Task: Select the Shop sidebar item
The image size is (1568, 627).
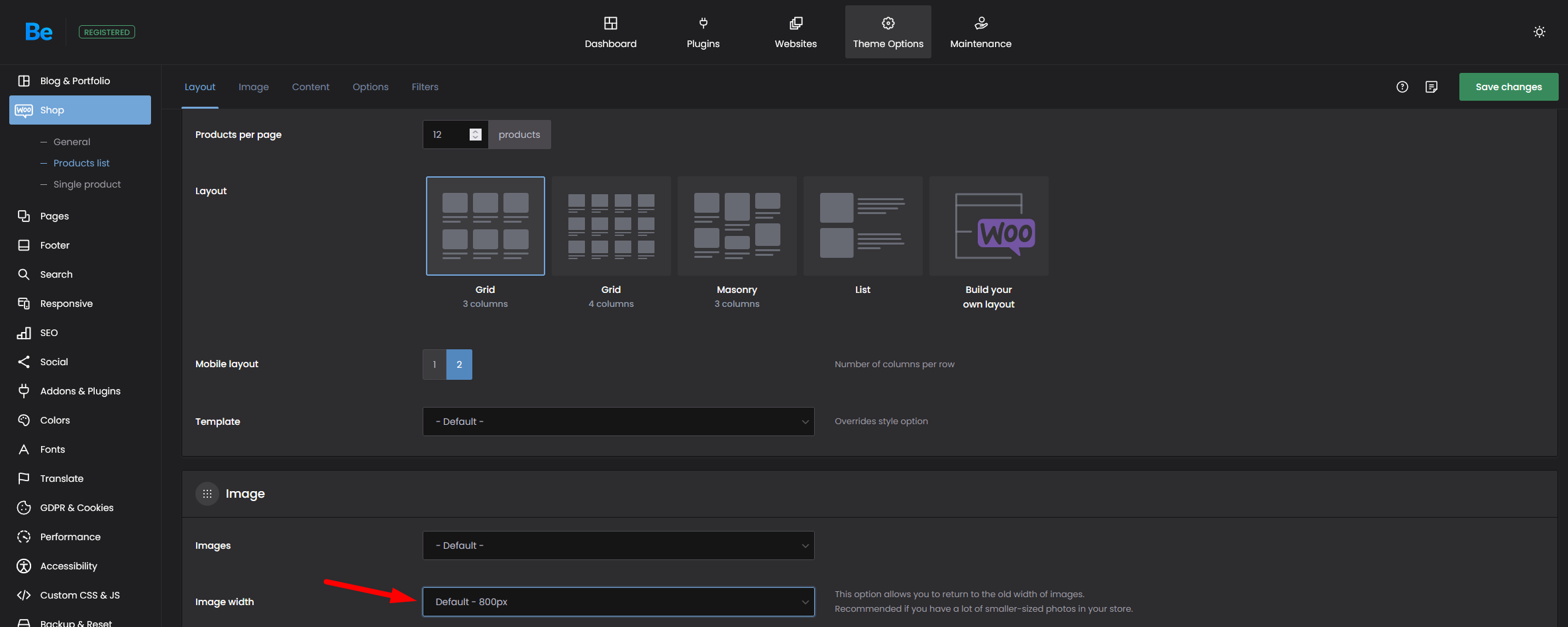Action: coord(80,110)
